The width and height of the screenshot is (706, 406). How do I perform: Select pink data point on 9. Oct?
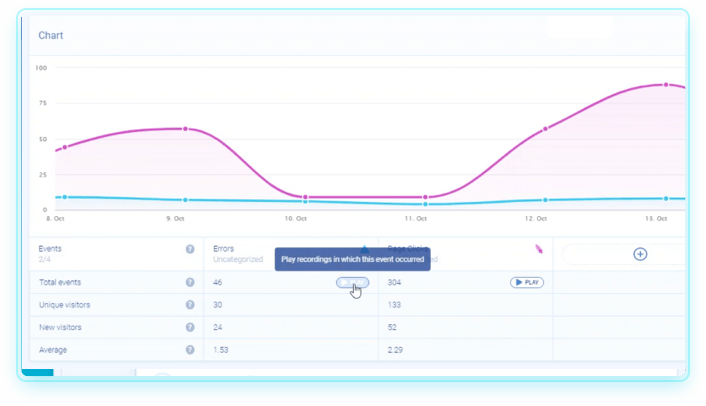186,129
